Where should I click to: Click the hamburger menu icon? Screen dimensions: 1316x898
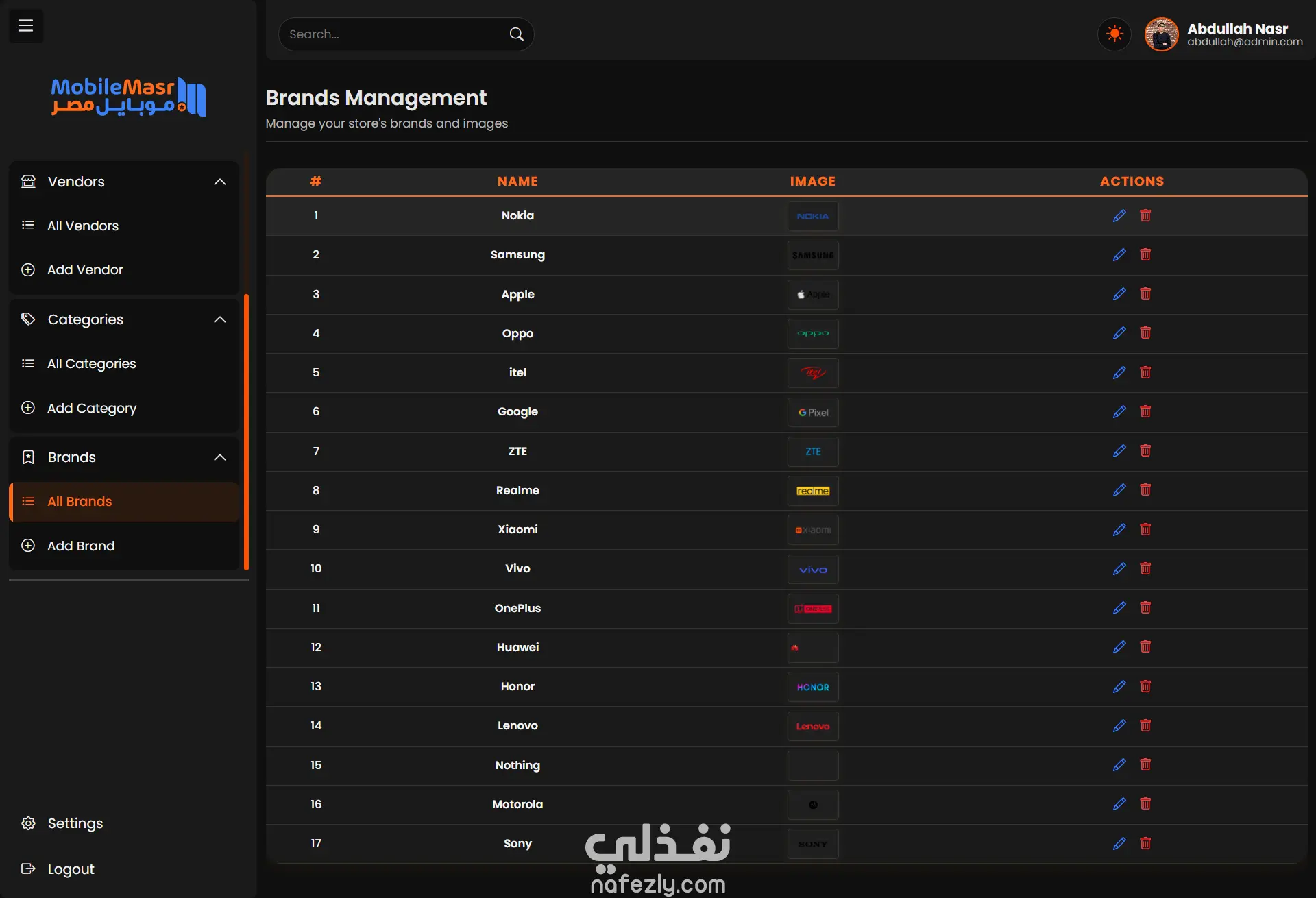(25, 26)
